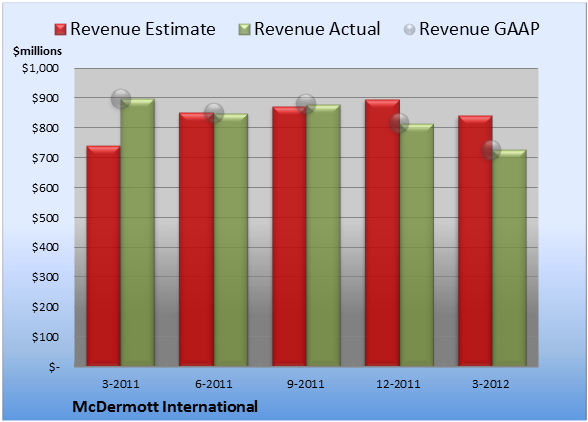Click the red Revenue Estimate legend swatch
Image resolution: width=588 pixels, height=422 pixels.
click(60, 30)
